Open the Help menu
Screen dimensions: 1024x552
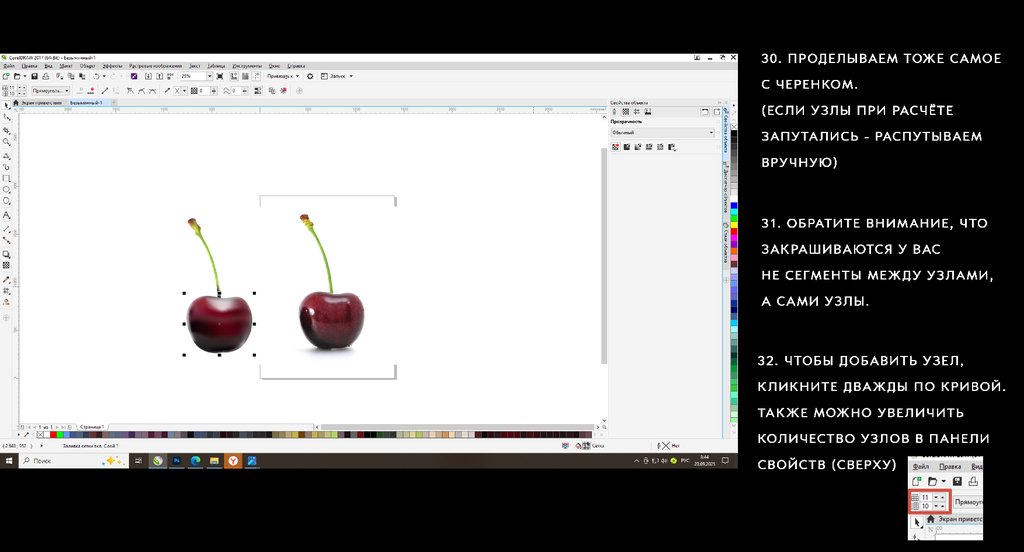[x=296, y=66]
